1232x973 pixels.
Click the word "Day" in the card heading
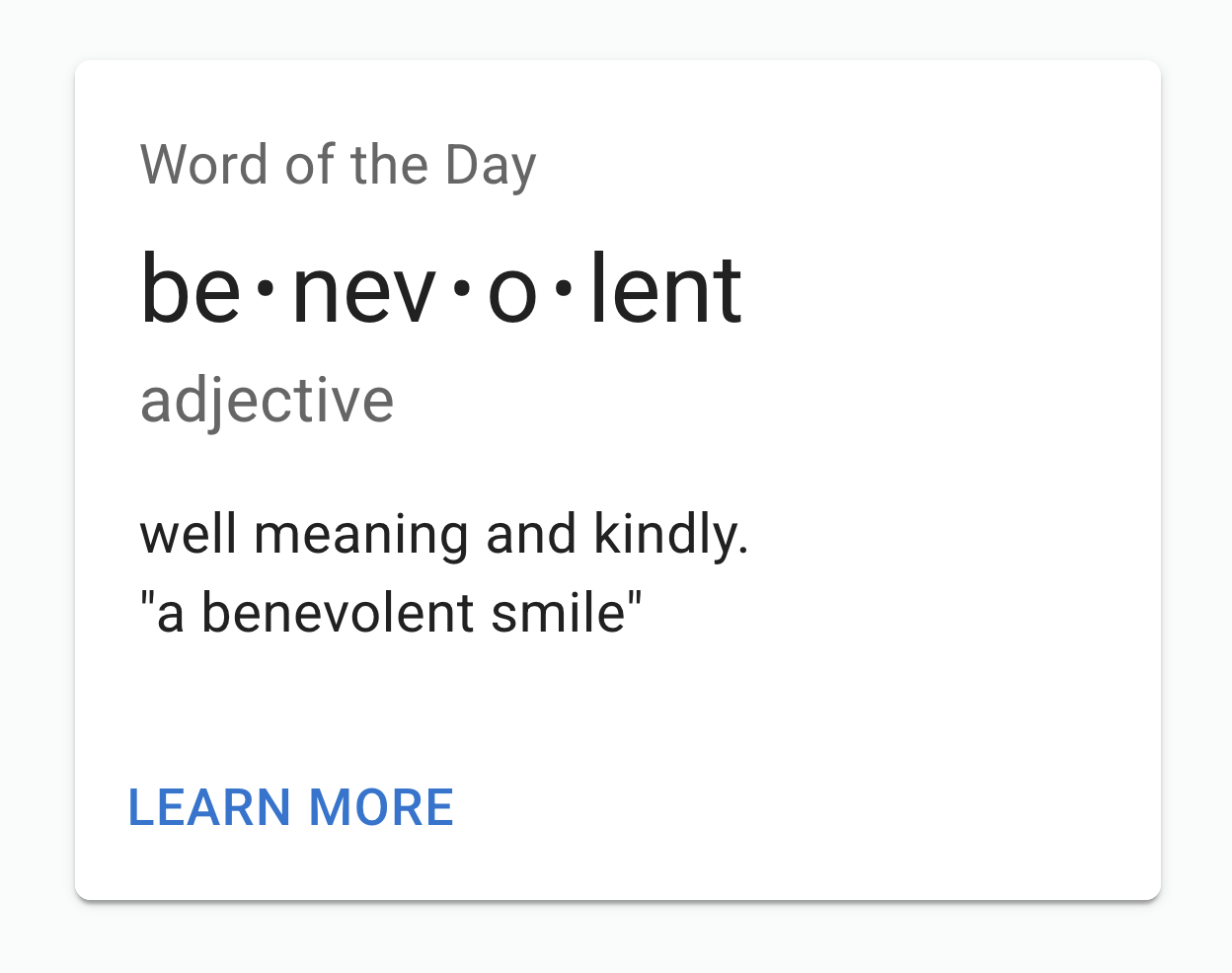(x=491, y=167)
